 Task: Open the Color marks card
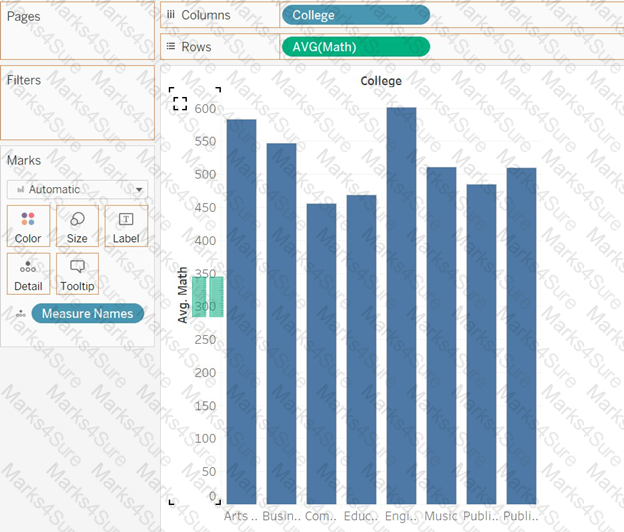pyautogui.click(x=28, y=226)
